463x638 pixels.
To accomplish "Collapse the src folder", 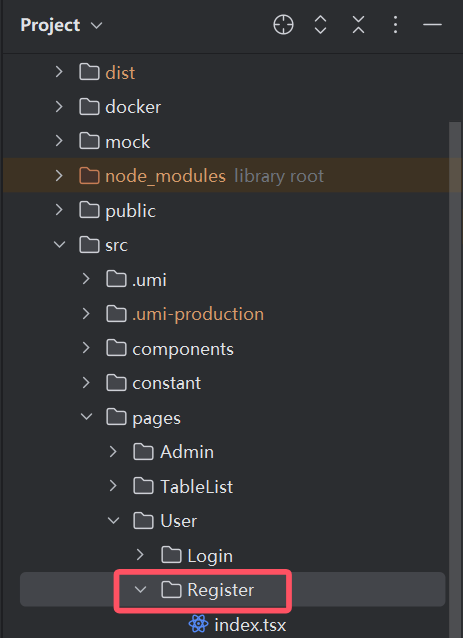I will pyautogui.click(x=59, y=245).
